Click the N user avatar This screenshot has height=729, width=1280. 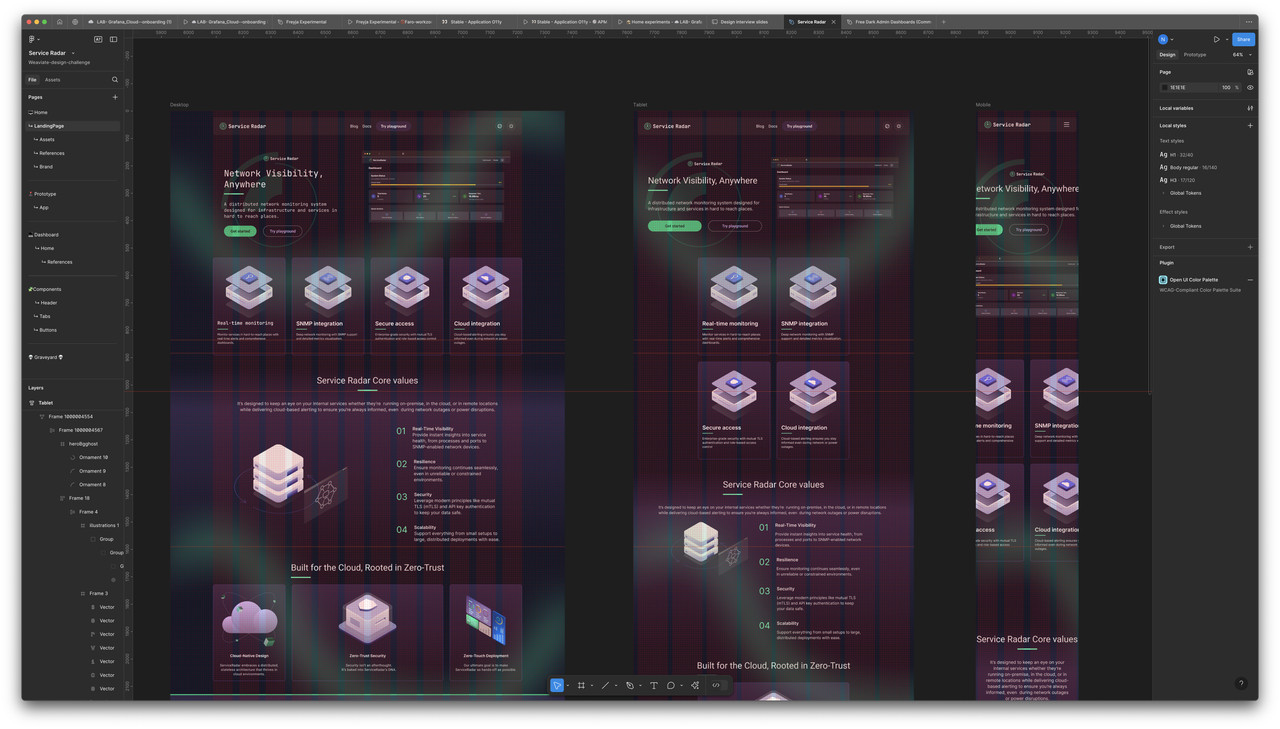[x=1163, y=39]
